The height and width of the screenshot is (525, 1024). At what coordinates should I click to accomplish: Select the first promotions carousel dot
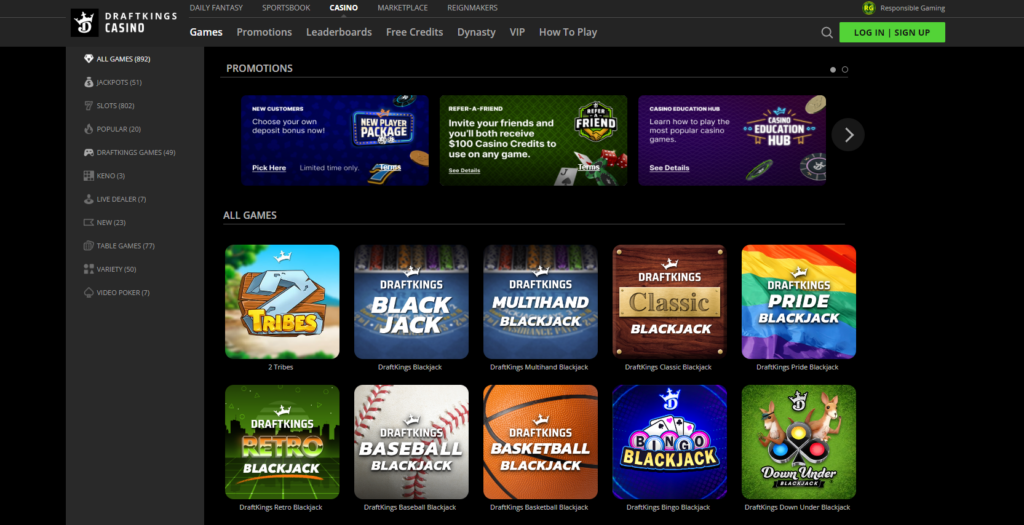(x=833, y=69)
